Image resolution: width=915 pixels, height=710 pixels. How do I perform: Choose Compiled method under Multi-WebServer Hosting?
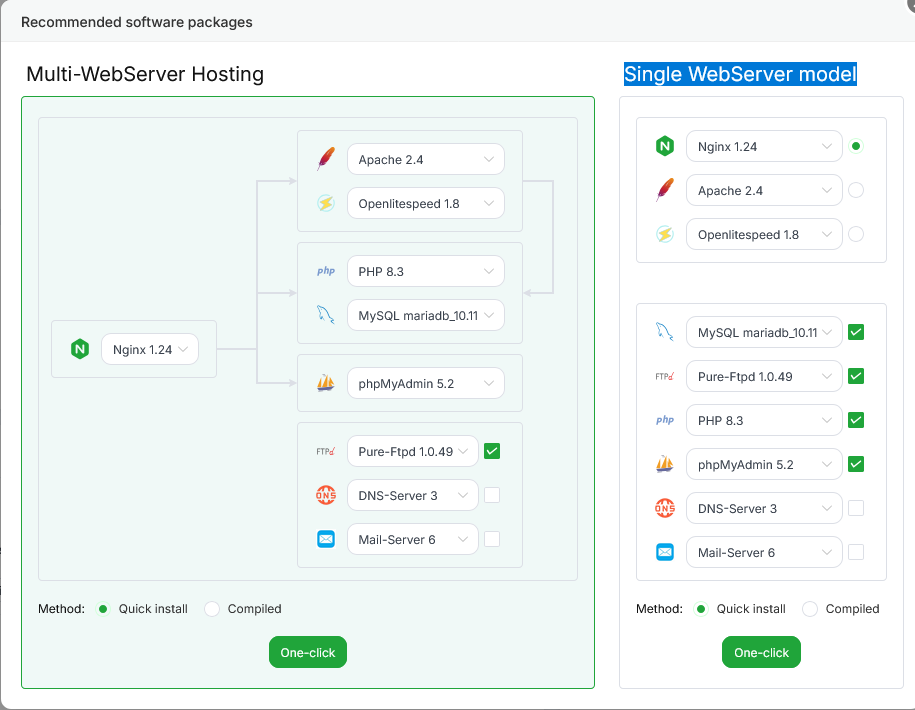tap(212, 609)
